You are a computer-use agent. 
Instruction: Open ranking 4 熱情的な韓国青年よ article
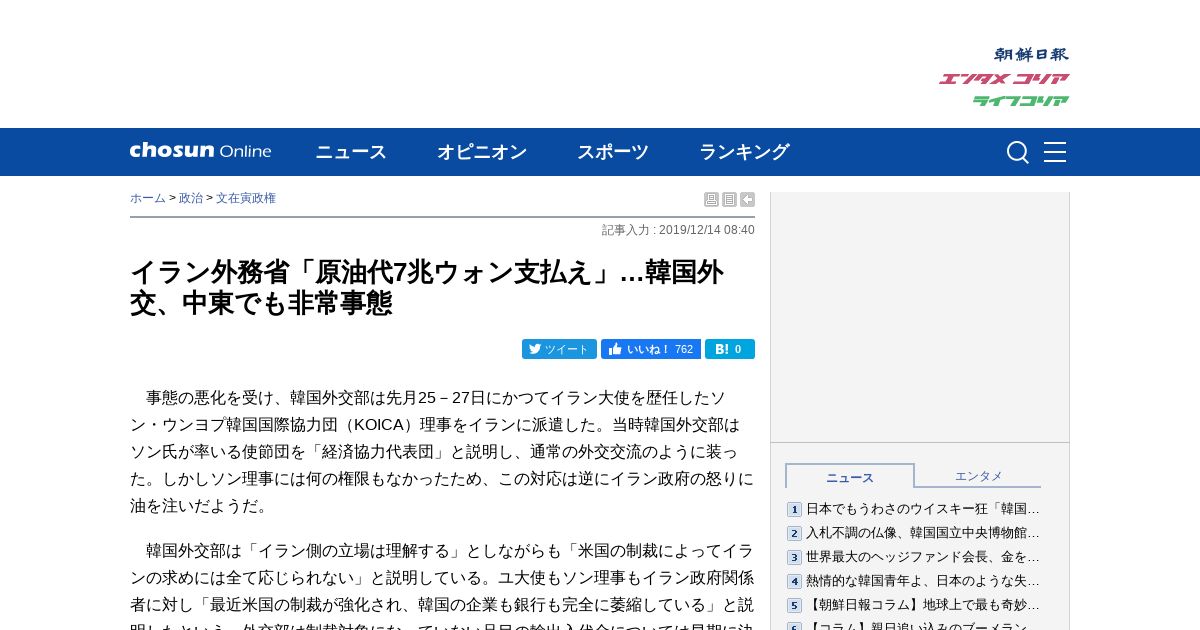point(923,581)
